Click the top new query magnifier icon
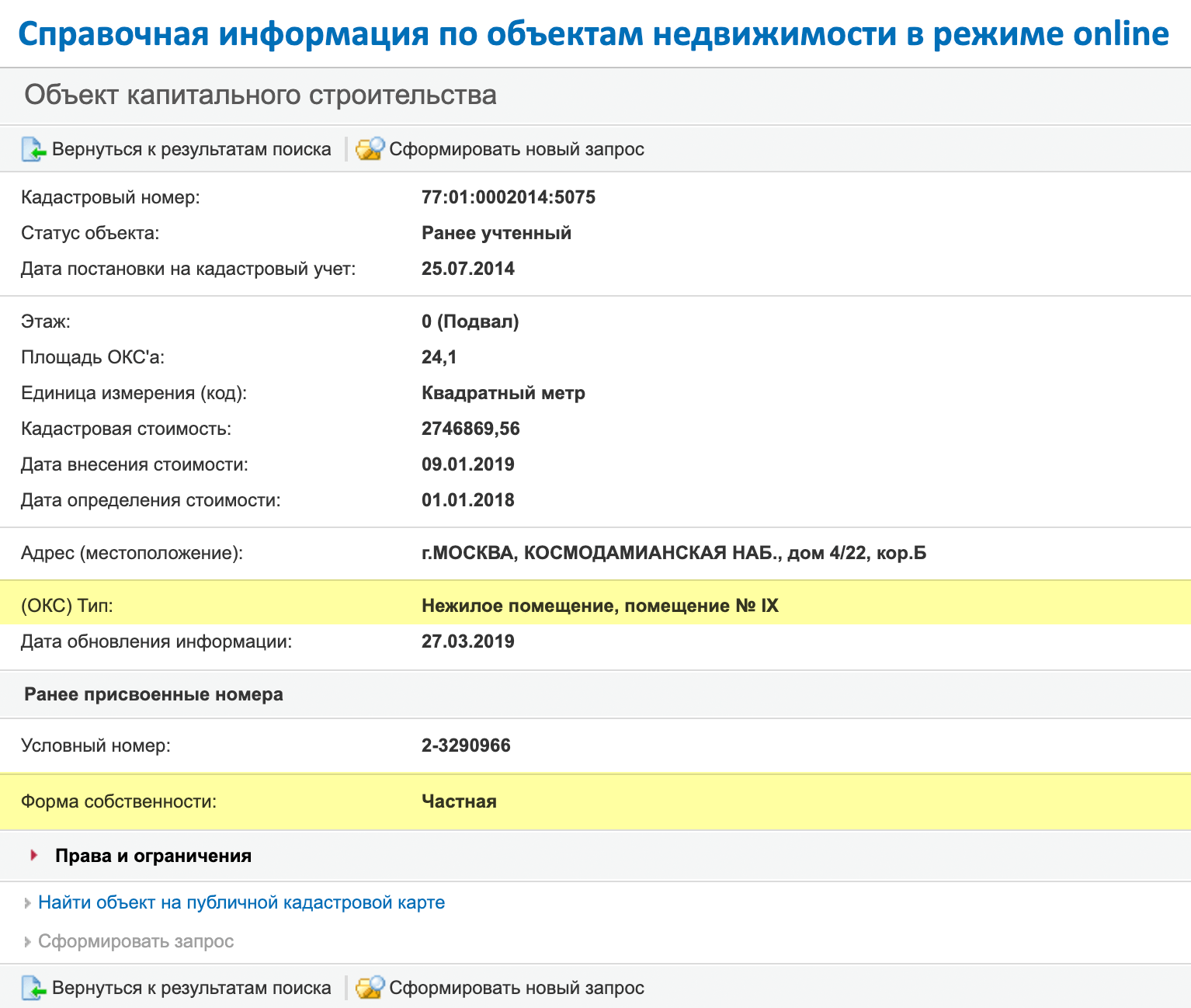1191x1008 pixels. [x=370, y=149]
